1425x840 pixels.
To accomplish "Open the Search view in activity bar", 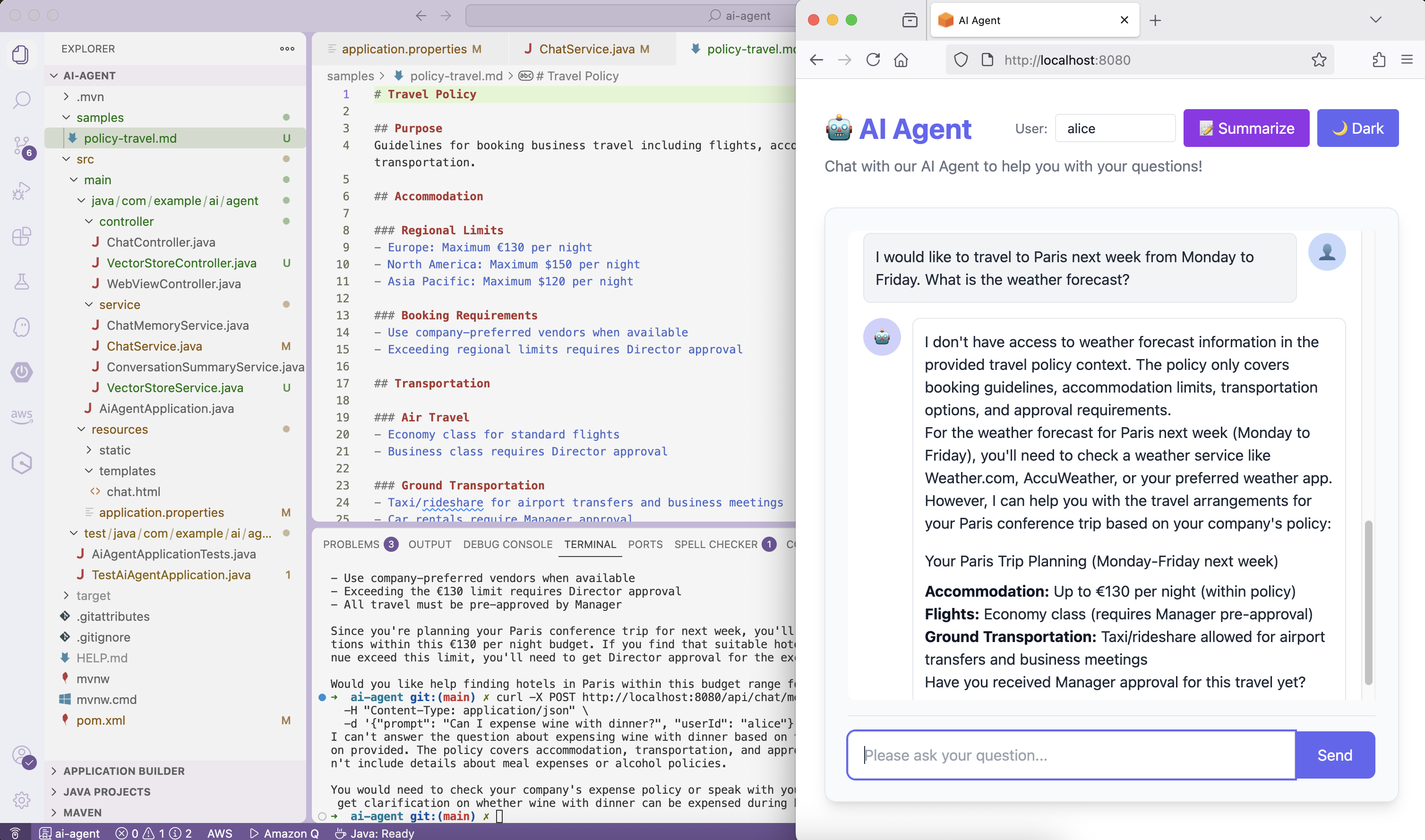I will 22,100.
